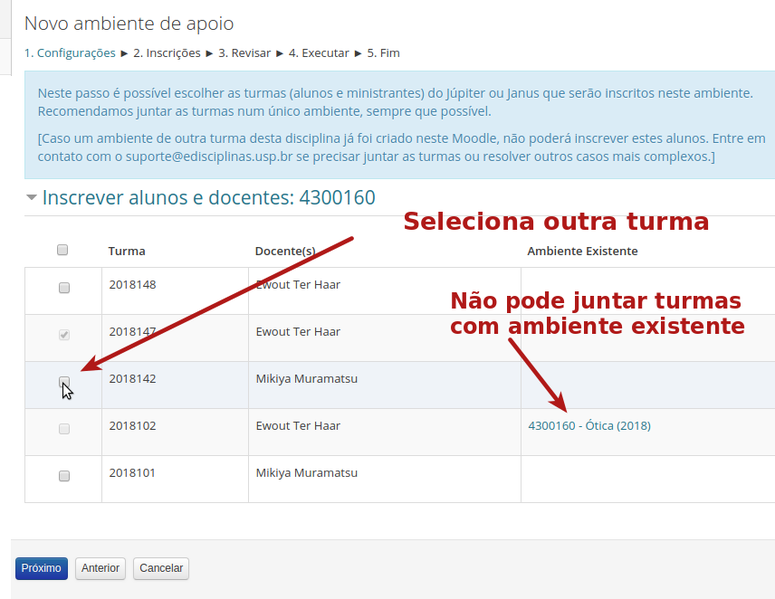Click turma number 2018101
This screenshot has width=775, height=599.
(132, 472)
